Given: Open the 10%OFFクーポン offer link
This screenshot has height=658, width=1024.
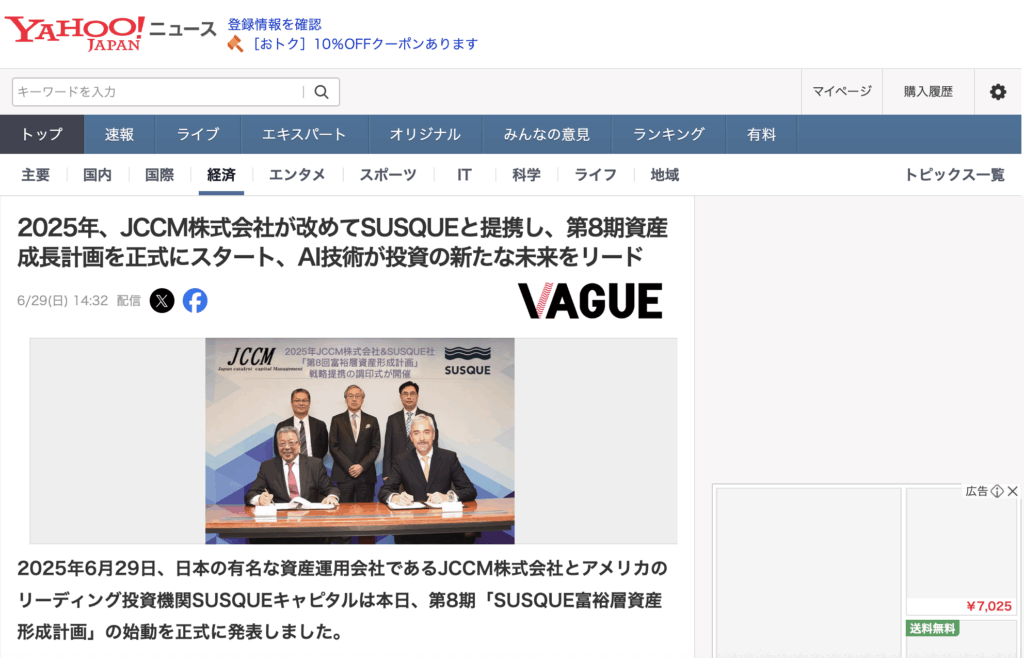Looking at the screenshot, I should coord(364,43).
